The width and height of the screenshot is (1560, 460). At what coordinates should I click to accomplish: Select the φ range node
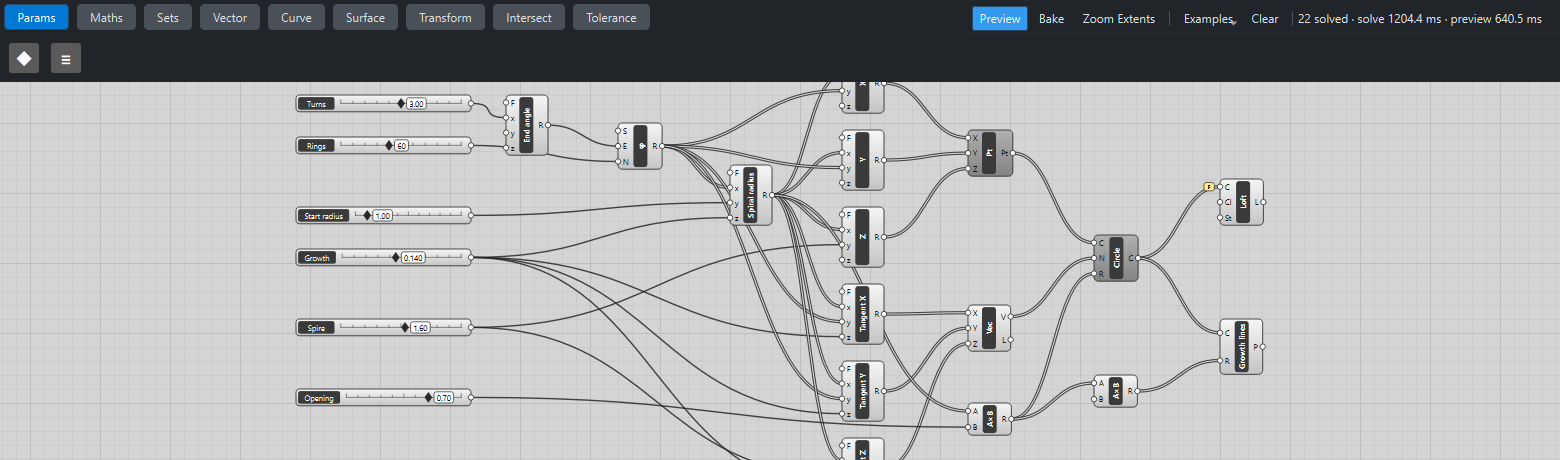[x=641, y=146]
